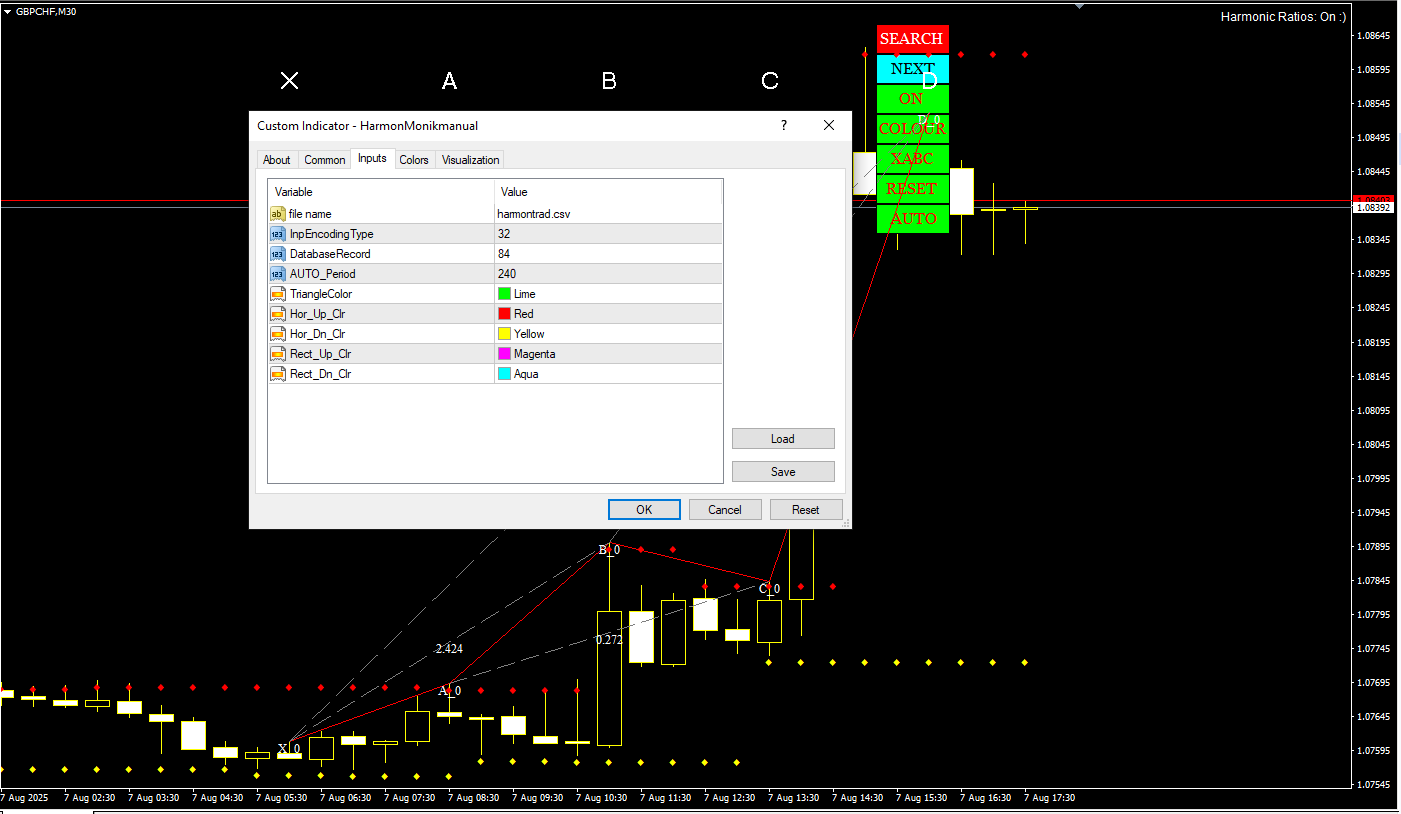This screenshot has height=814, width=1401.
Task: Click the integer icon beside InpEncodingType
Action: (277, 234)
